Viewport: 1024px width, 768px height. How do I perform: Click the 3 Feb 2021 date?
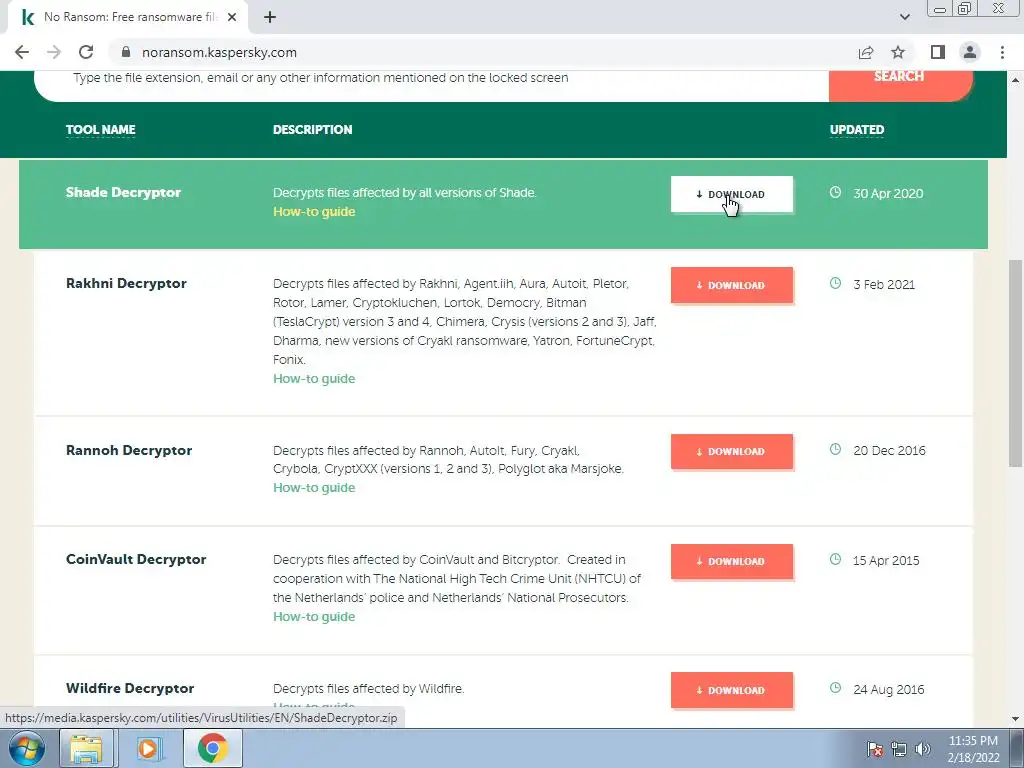[884, 285]
